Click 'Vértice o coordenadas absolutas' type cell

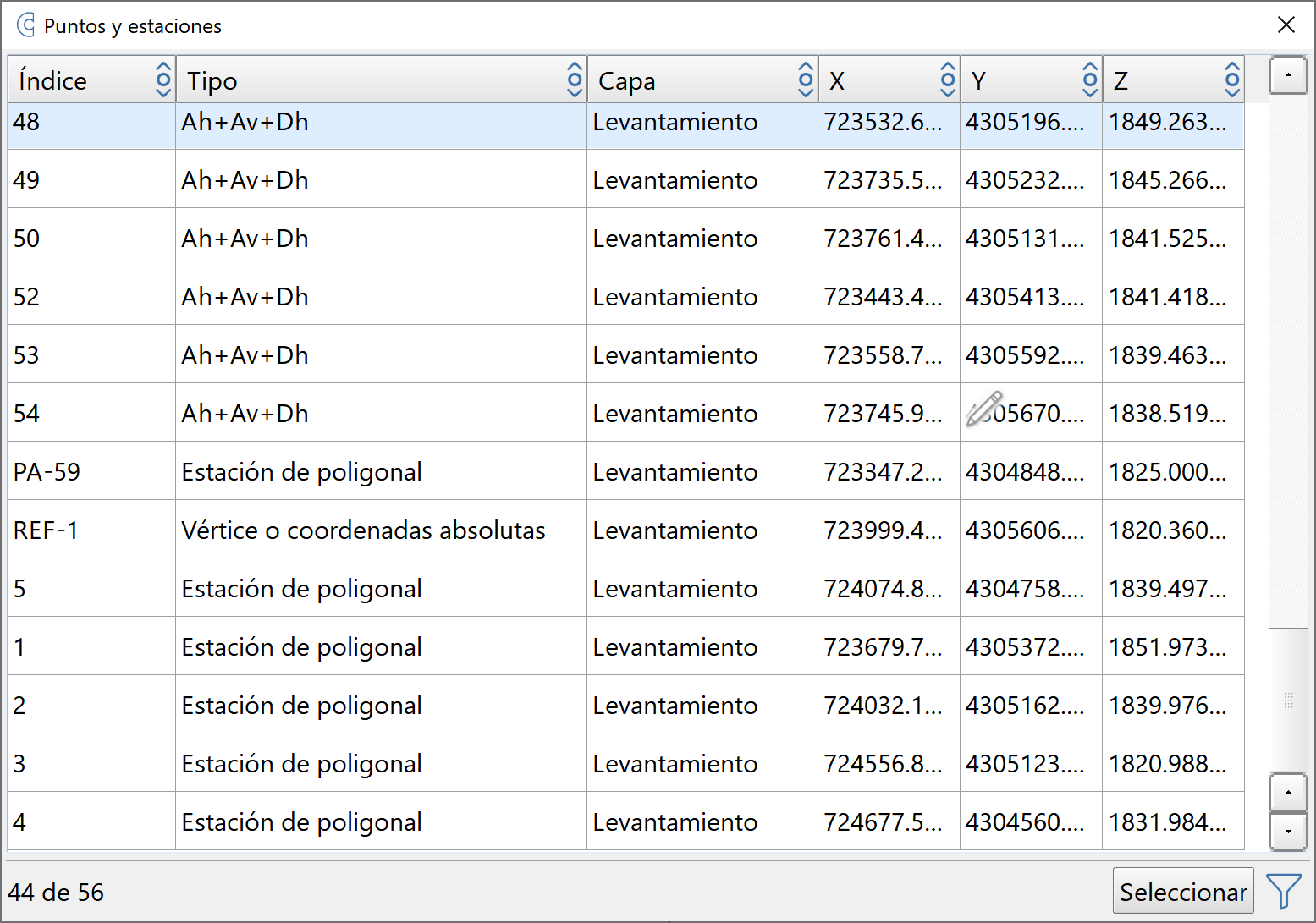381,530
